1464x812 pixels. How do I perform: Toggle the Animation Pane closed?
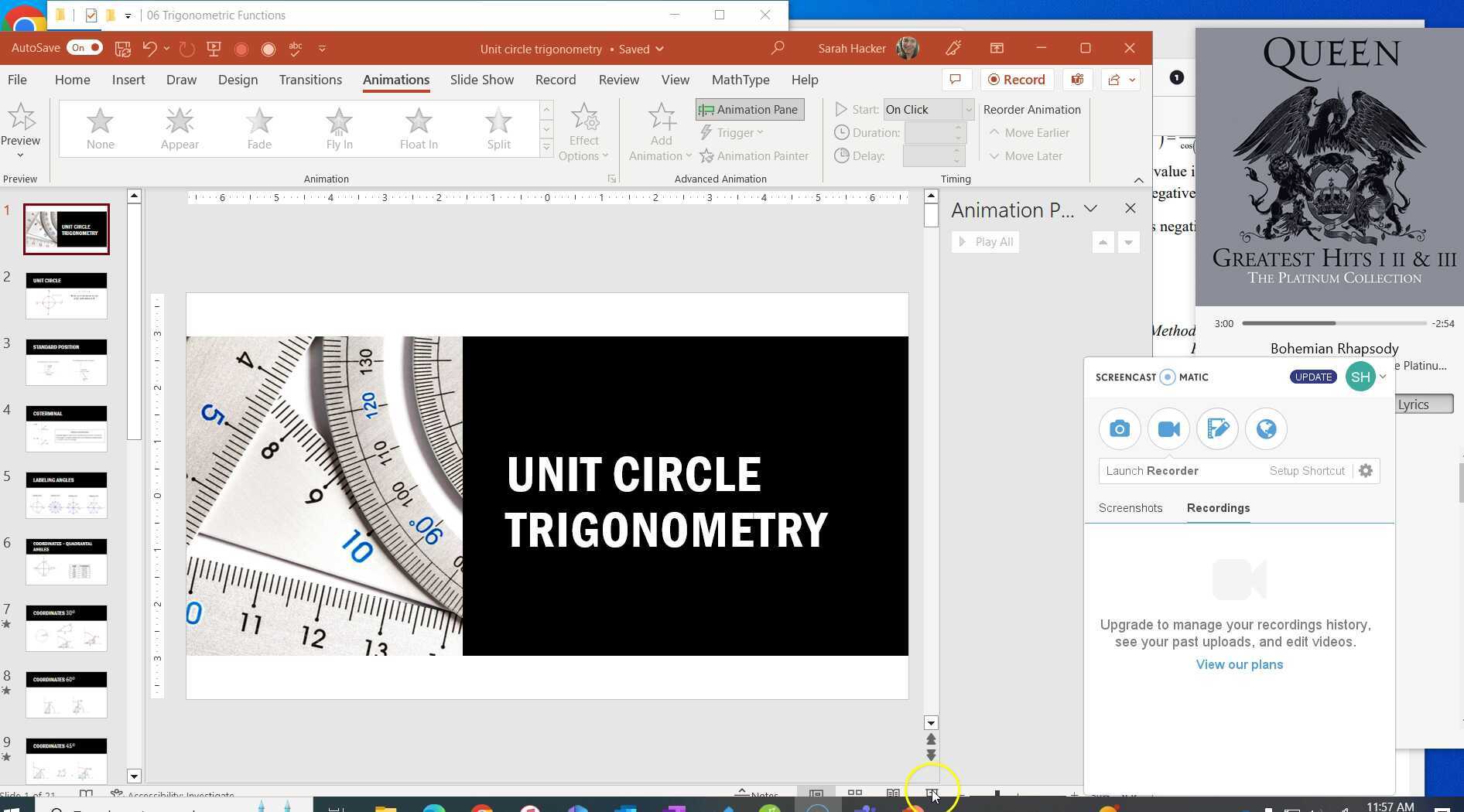click(x=748, y=109)
